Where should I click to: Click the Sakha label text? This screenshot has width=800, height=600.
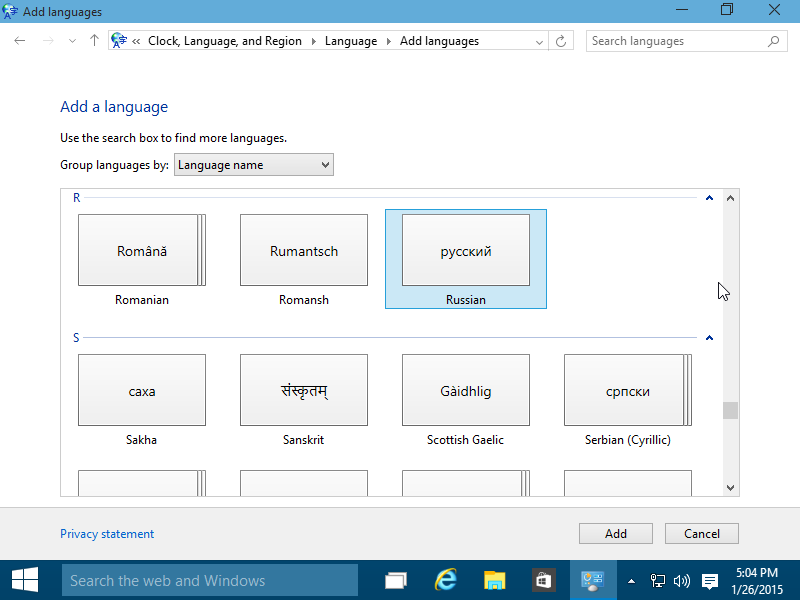141,440
